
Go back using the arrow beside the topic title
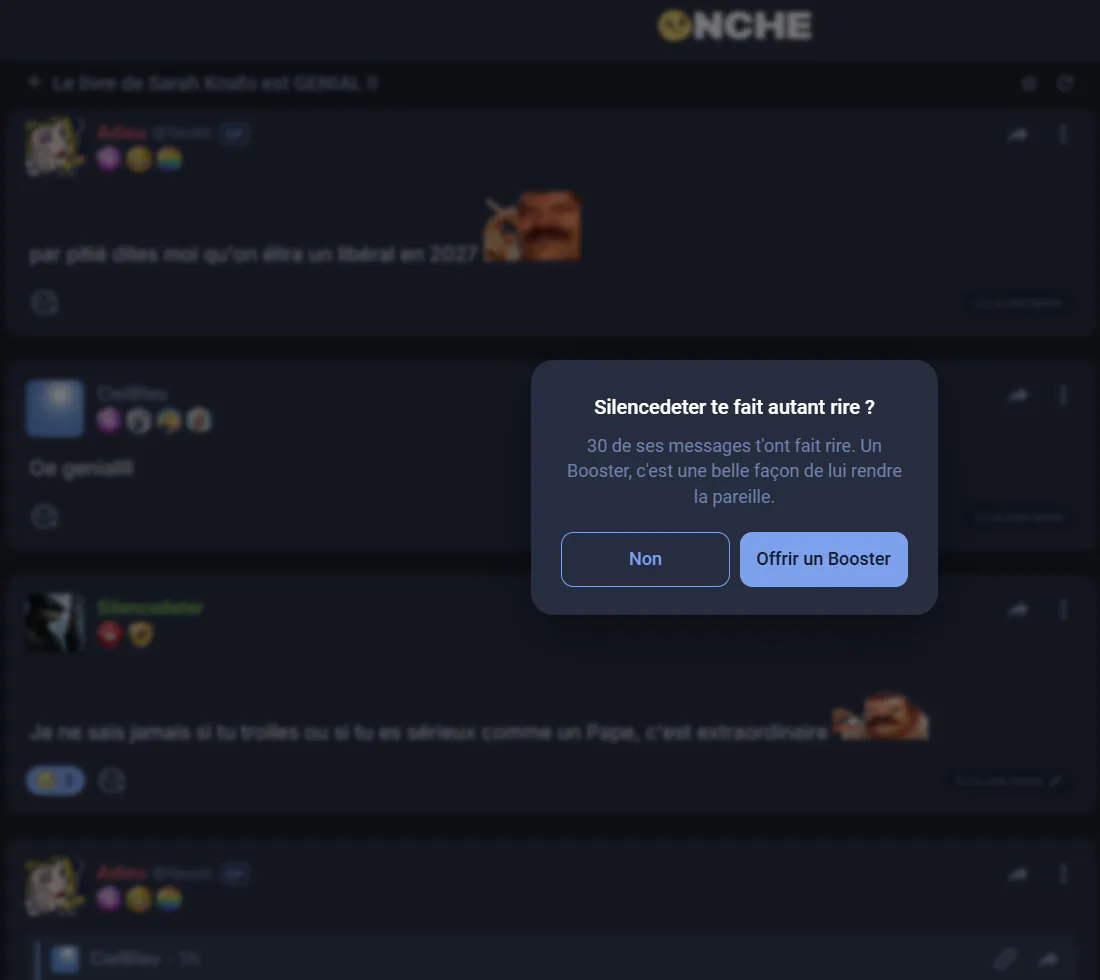click(x=34, y=83)
